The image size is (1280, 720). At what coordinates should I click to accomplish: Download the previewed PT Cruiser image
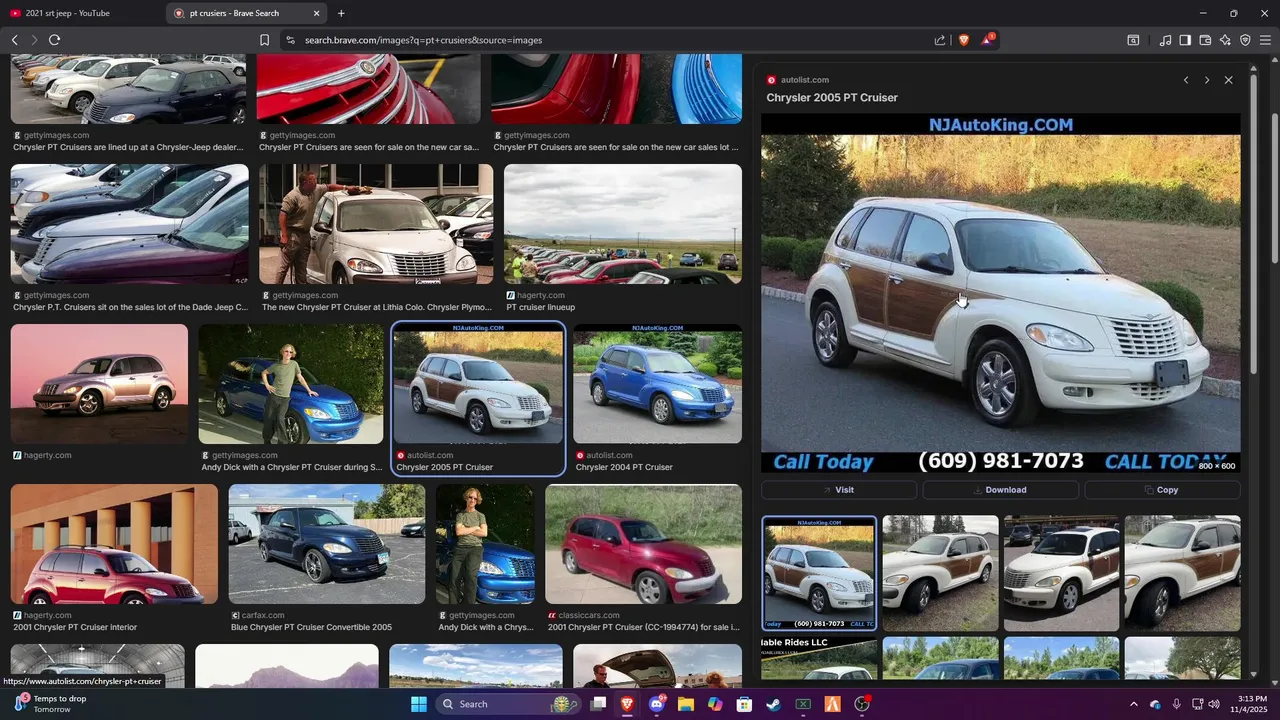tap(1000, 490)
